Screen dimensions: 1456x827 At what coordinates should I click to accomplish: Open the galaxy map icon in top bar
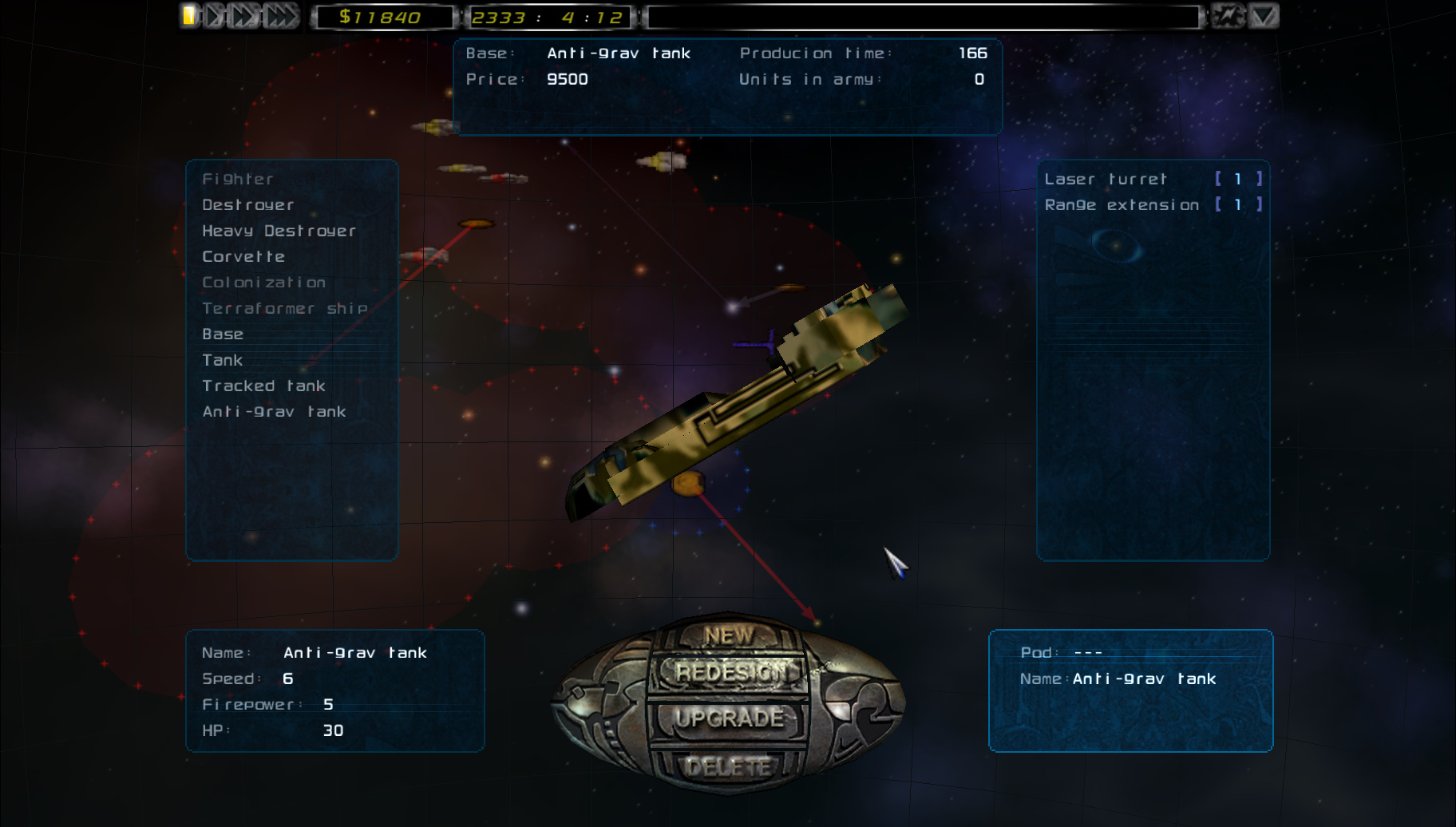(1228, 16)
